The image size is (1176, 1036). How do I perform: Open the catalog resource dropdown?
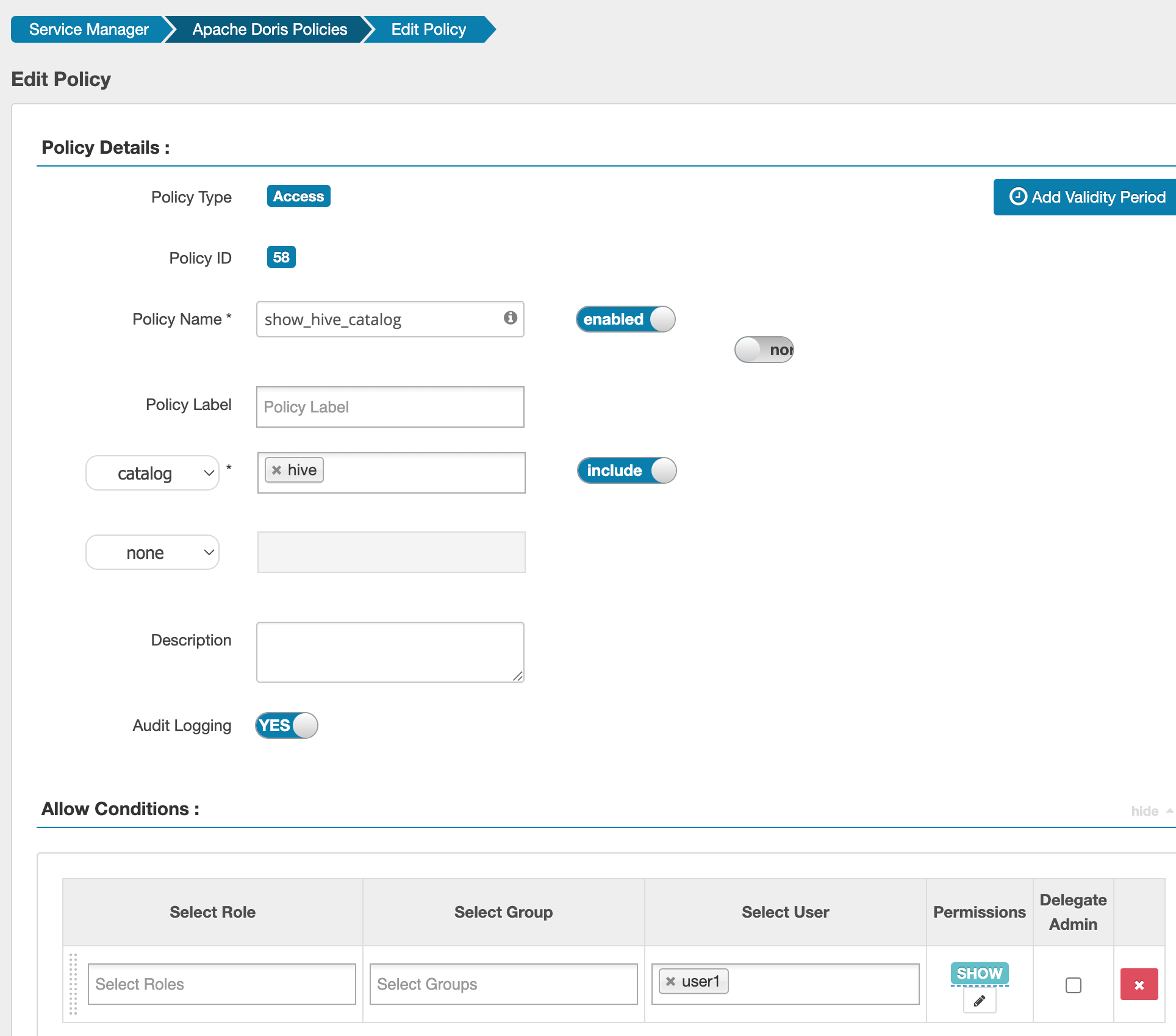click(x=152, y=473)
